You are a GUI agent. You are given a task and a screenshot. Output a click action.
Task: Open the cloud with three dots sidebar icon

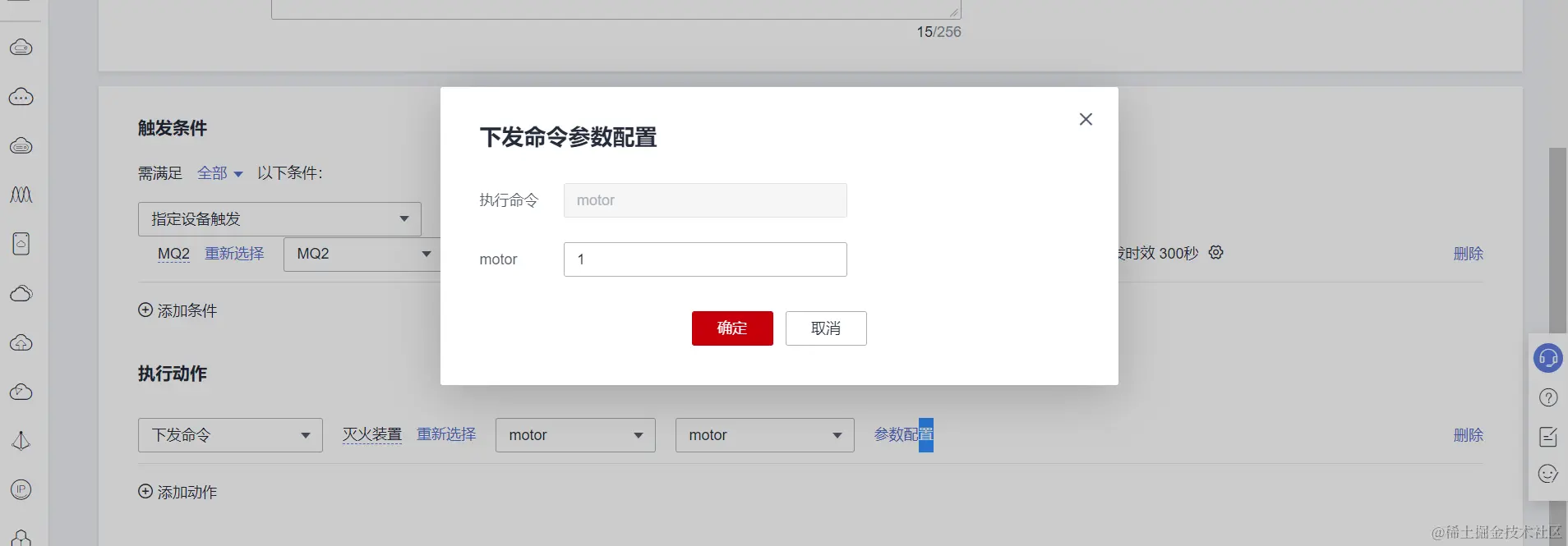[21, 97]
